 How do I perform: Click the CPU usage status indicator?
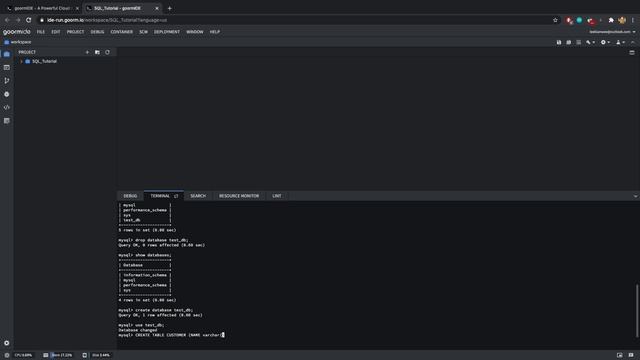[x=23, y=355]
